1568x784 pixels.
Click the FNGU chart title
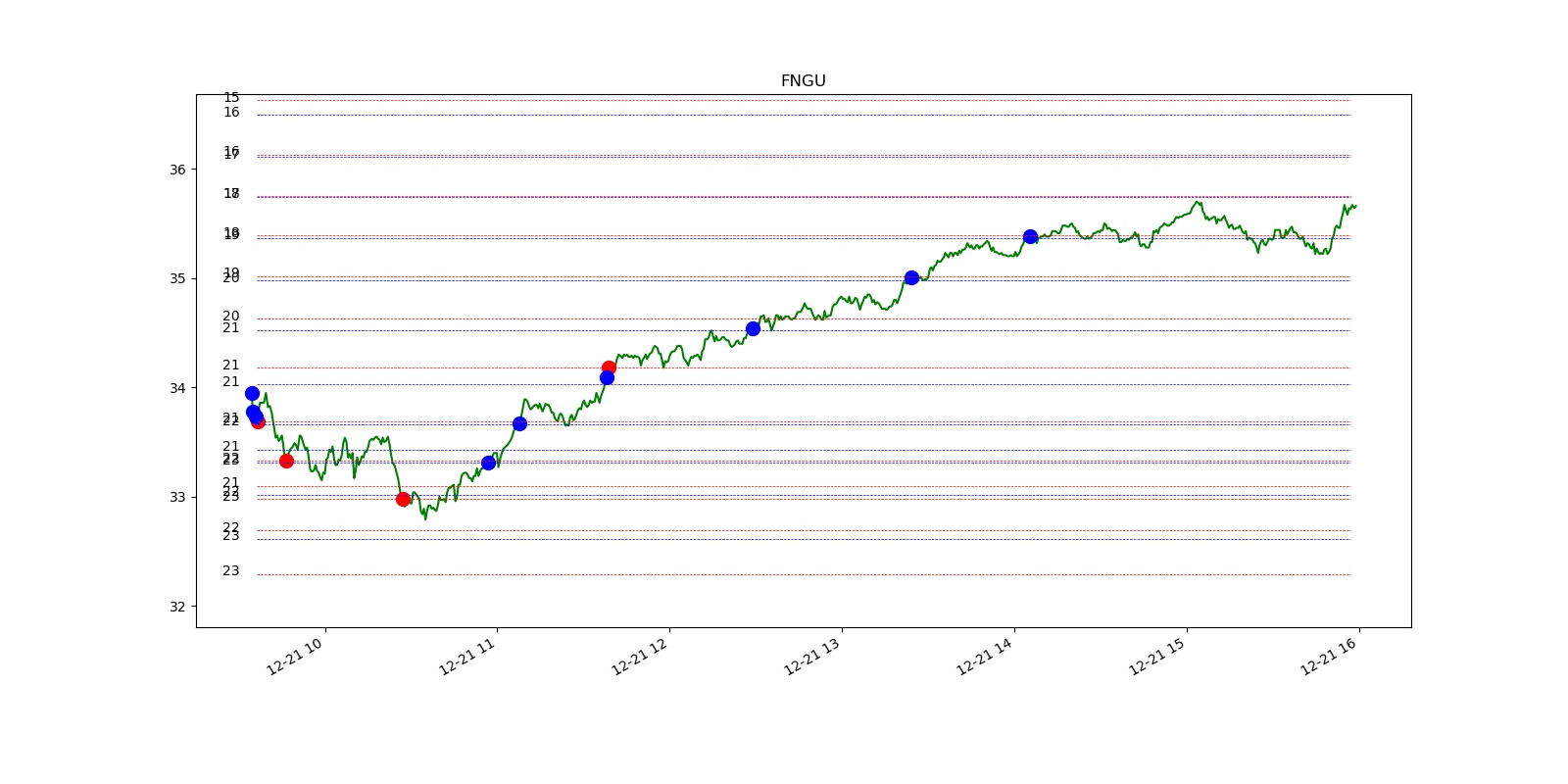coord(803,81)
